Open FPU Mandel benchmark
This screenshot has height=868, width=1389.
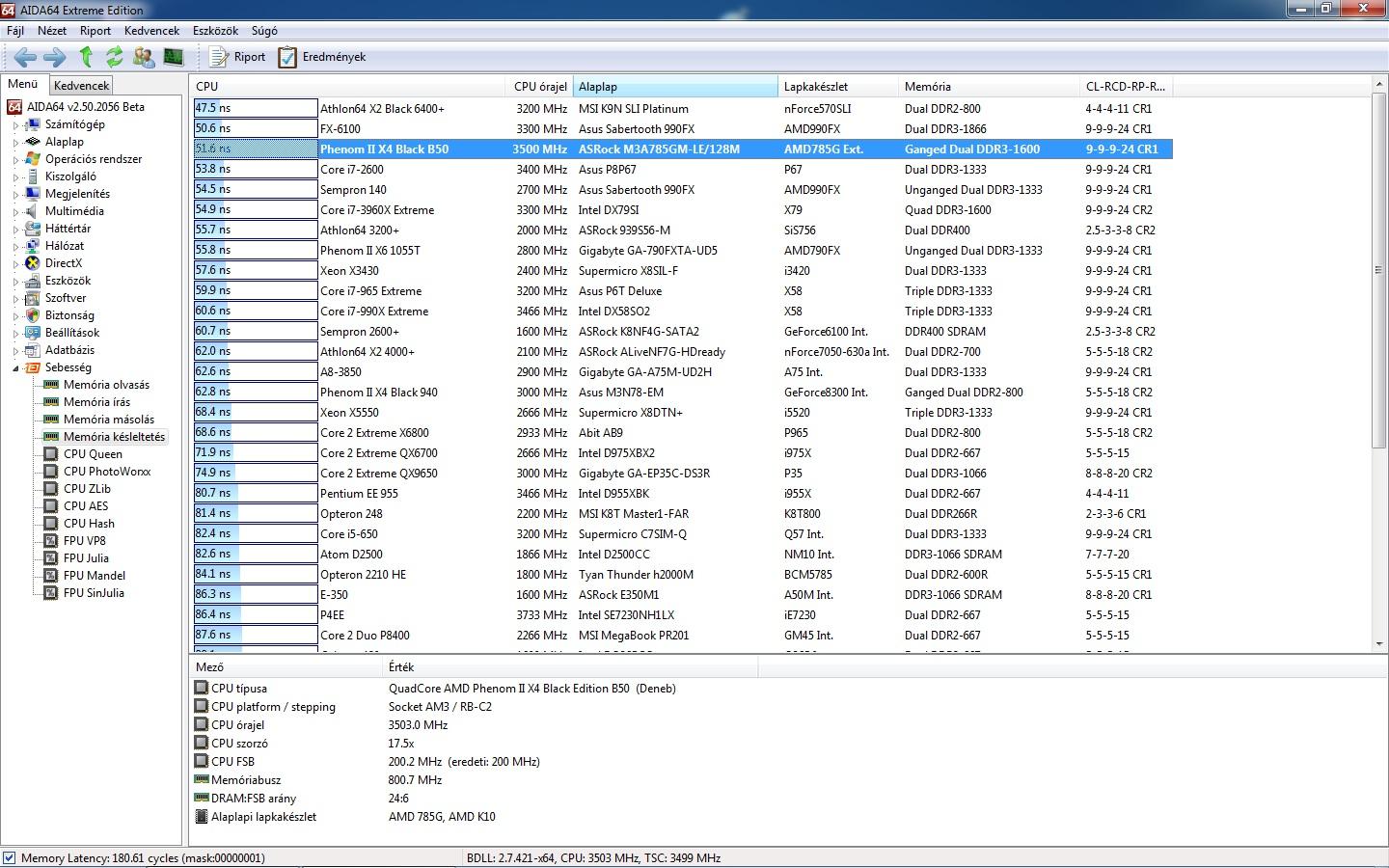(x=95, y=576)
